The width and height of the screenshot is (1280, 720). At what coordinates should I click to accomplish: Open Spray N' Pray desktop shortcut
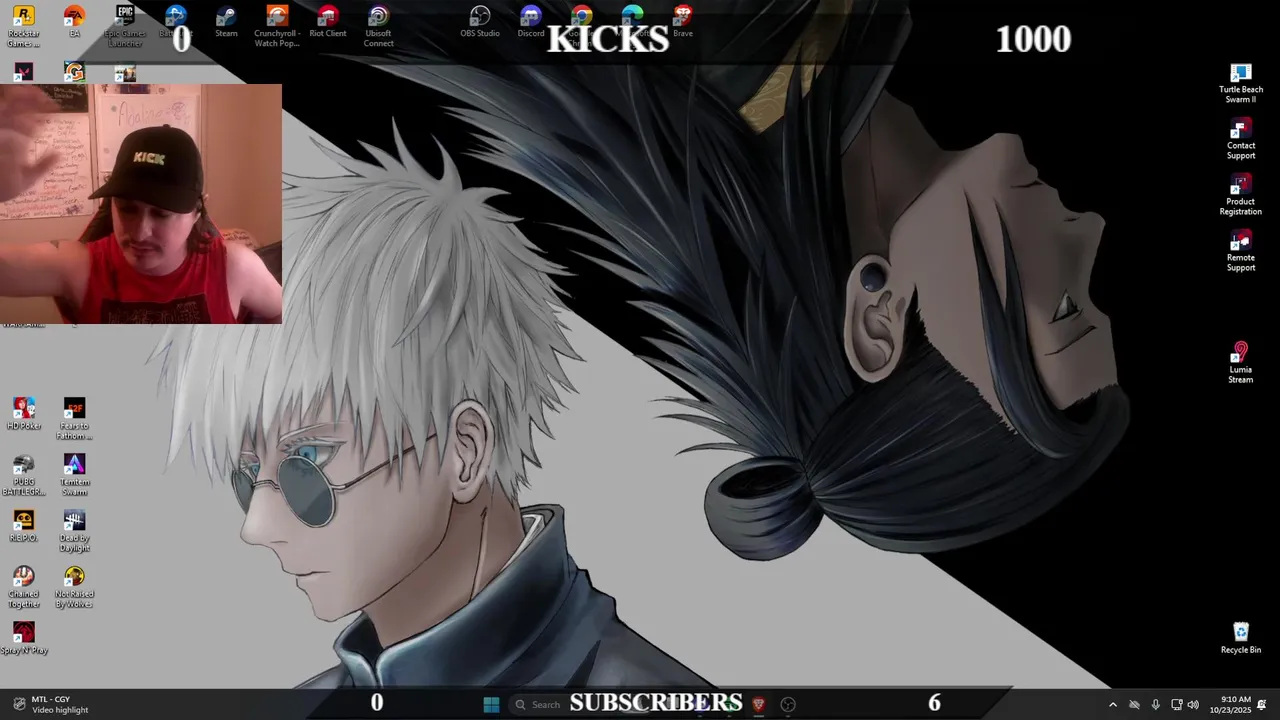click(x=24, y=638)
